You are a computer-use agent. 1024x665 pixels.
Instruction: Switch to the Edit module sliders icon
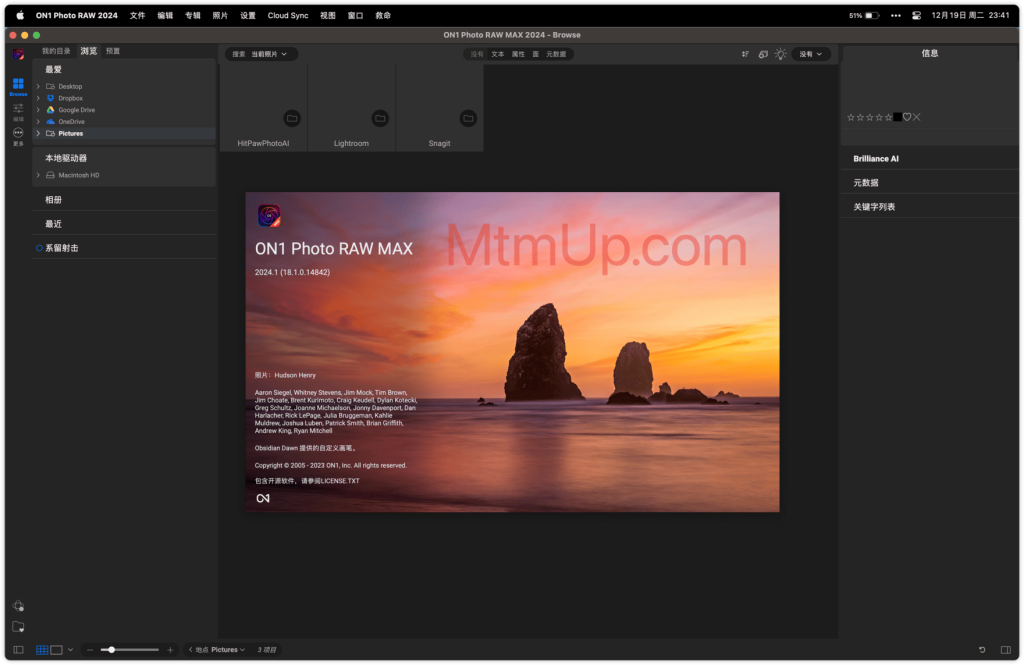18,108
